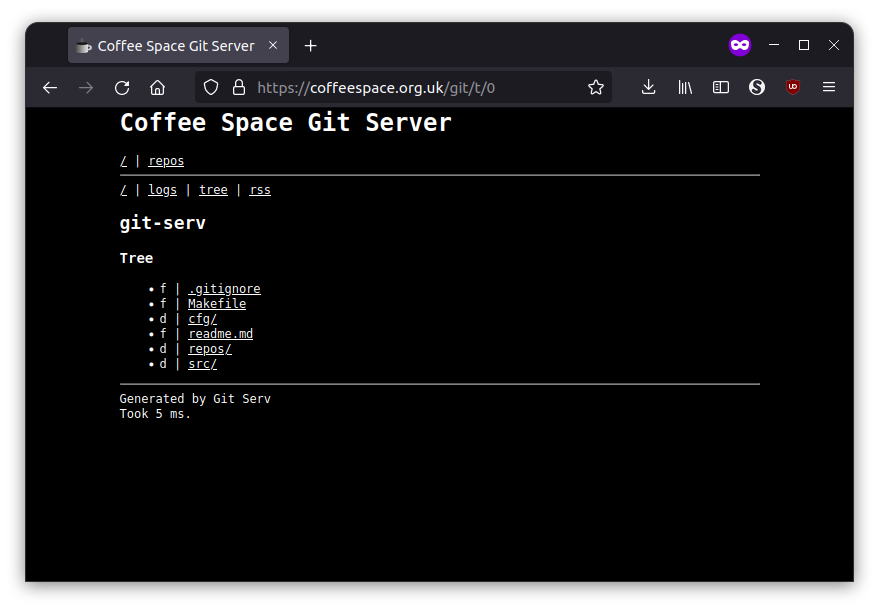This screenshot has height=610, width=879.
Task: Click the Coffee Space Git Server heading
Action: 285,123
